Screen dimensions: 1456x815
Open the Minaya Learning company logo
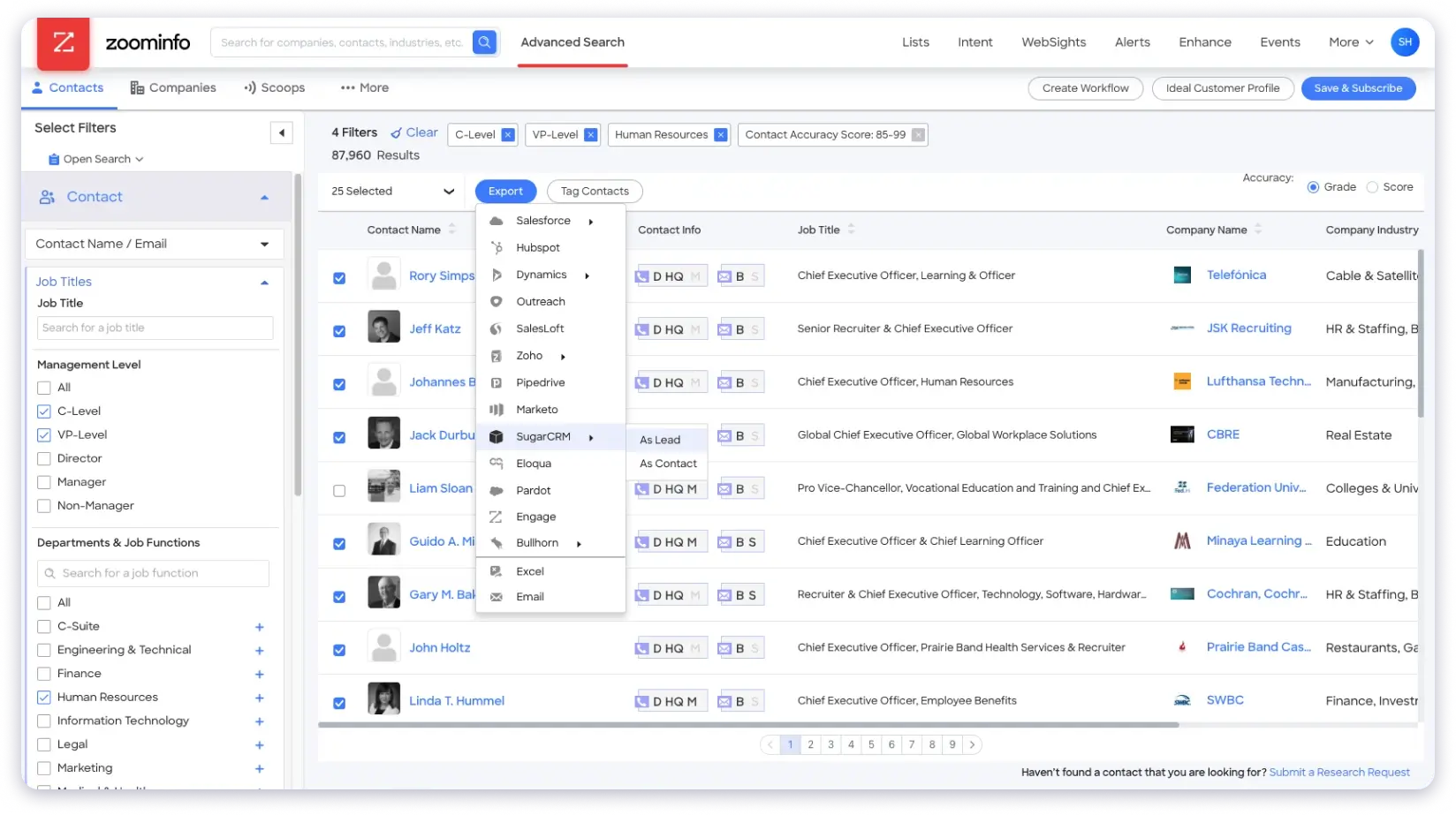(x=1182, y=540)
